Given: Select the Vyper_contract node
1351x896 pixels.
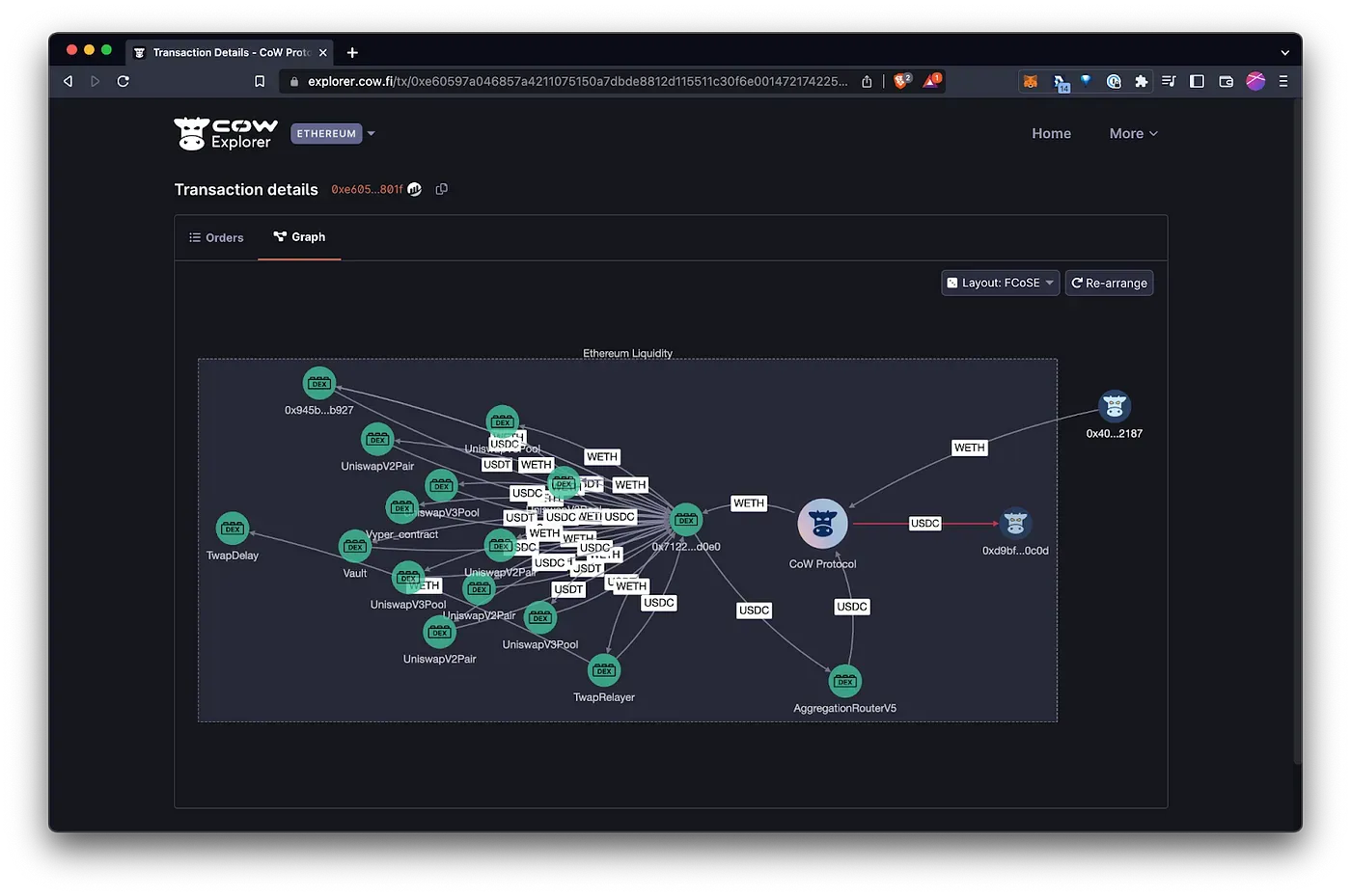Looking at the screenshot, I should click(402, 506).
